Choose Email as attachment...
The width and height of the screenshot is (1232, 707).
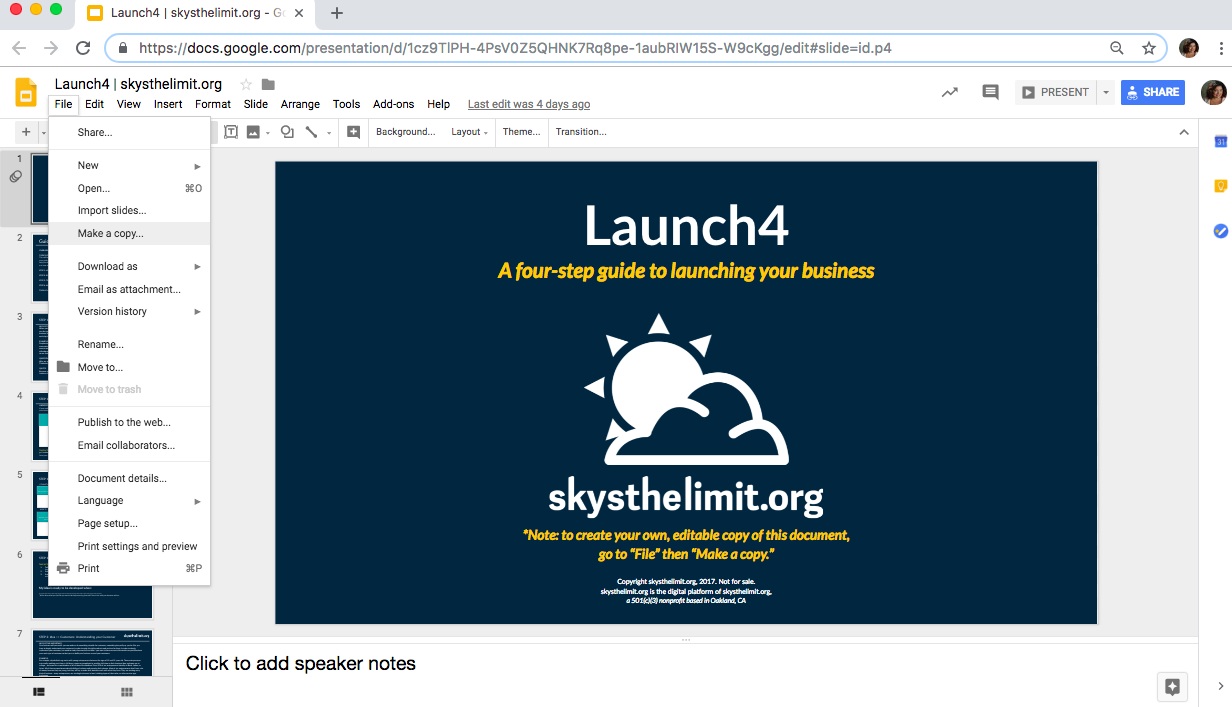pyautogui.click(x=130, y=289)
